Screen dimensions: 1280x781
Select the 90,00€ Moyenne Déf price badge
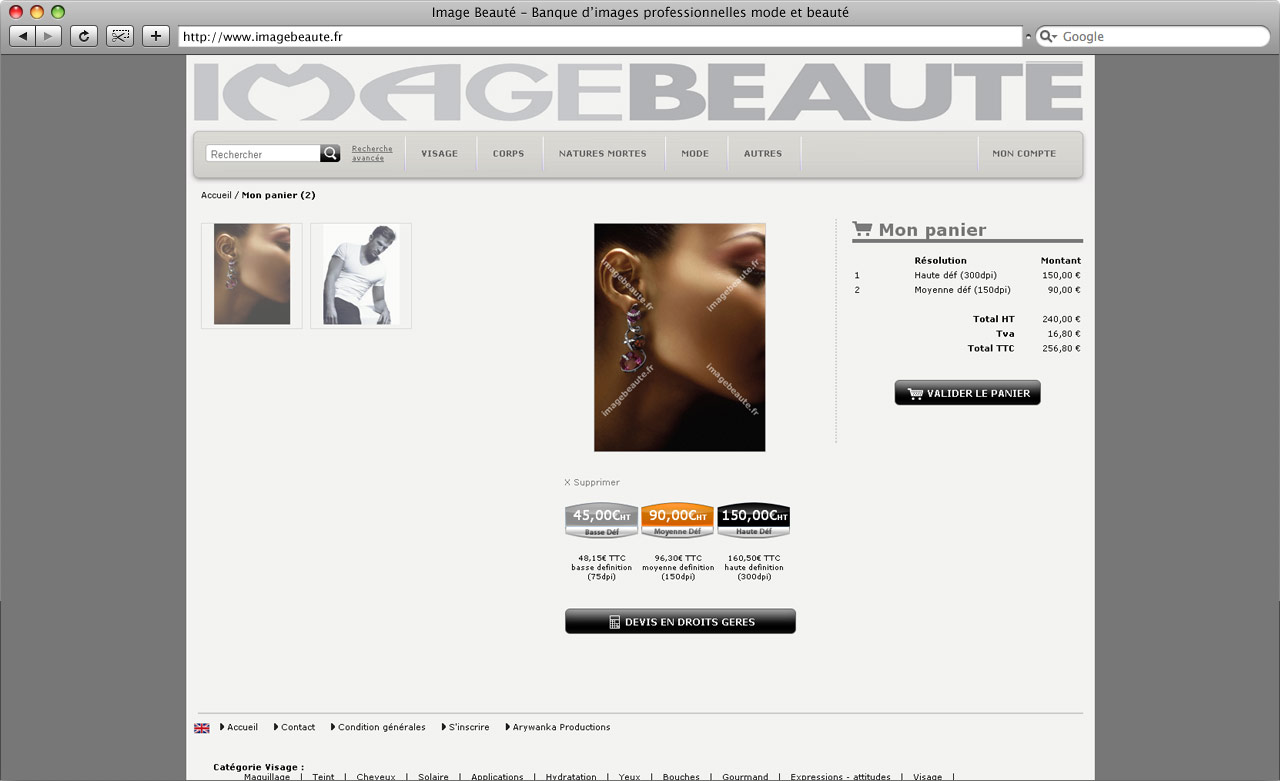678,521
